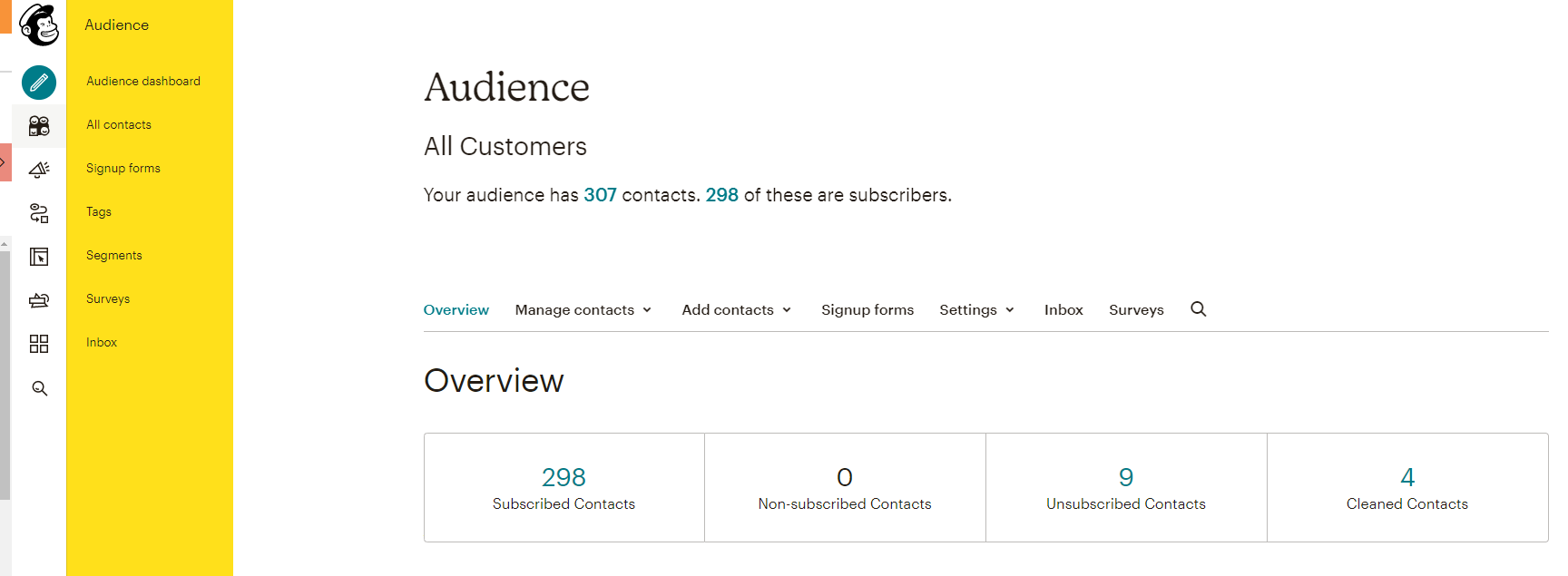Open the Website layout icon

(x=39, y=257)
